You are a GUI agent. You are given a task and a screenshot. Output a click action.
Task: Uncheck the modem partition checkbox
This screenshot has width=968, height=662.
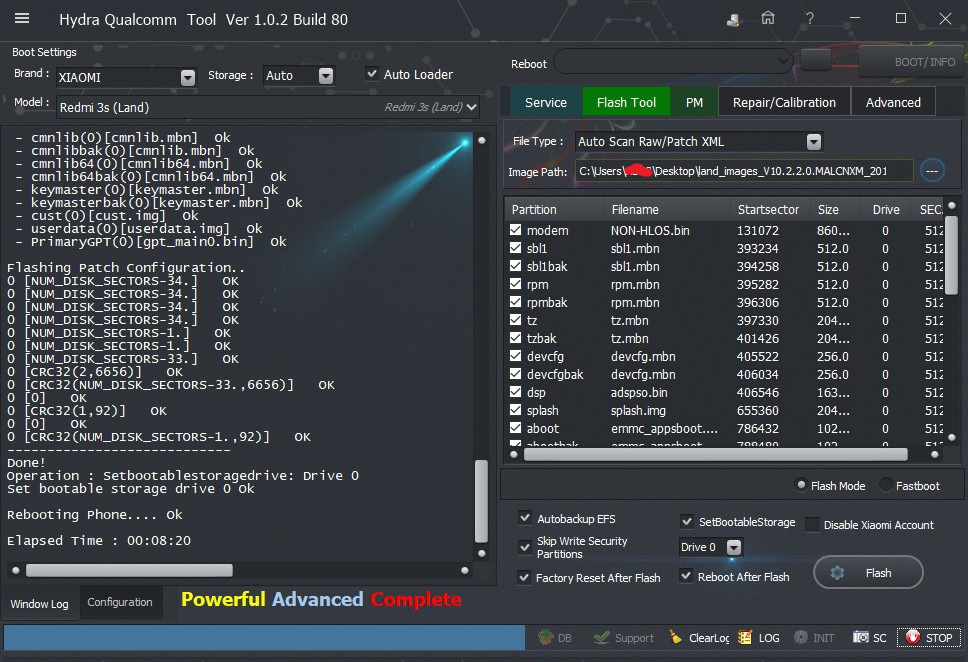[515, 230]
